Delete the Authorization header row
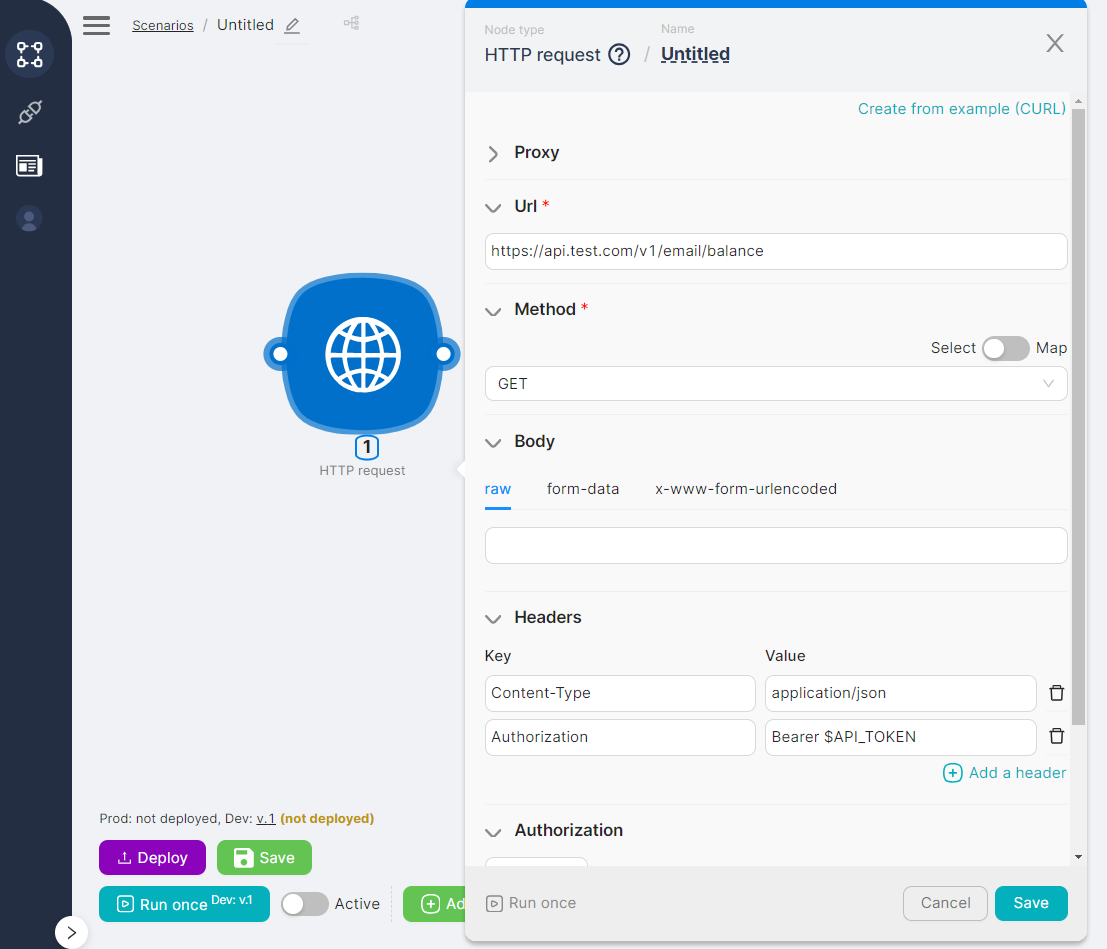Screen dimensions: 1107x949 [1056, 737]
